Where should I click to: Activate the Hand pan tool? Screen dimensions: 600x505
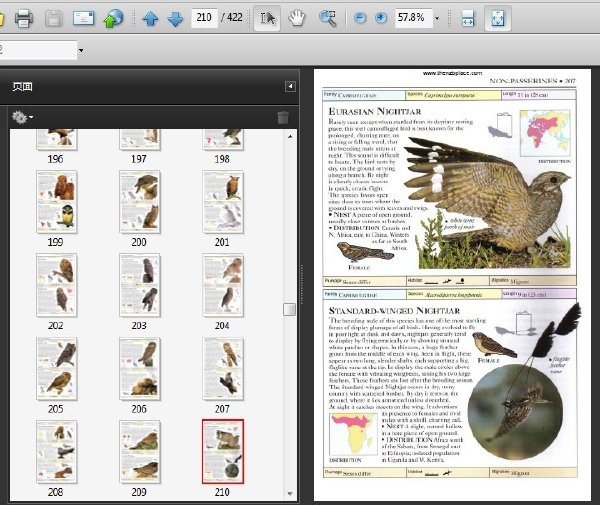click(297, 18)
